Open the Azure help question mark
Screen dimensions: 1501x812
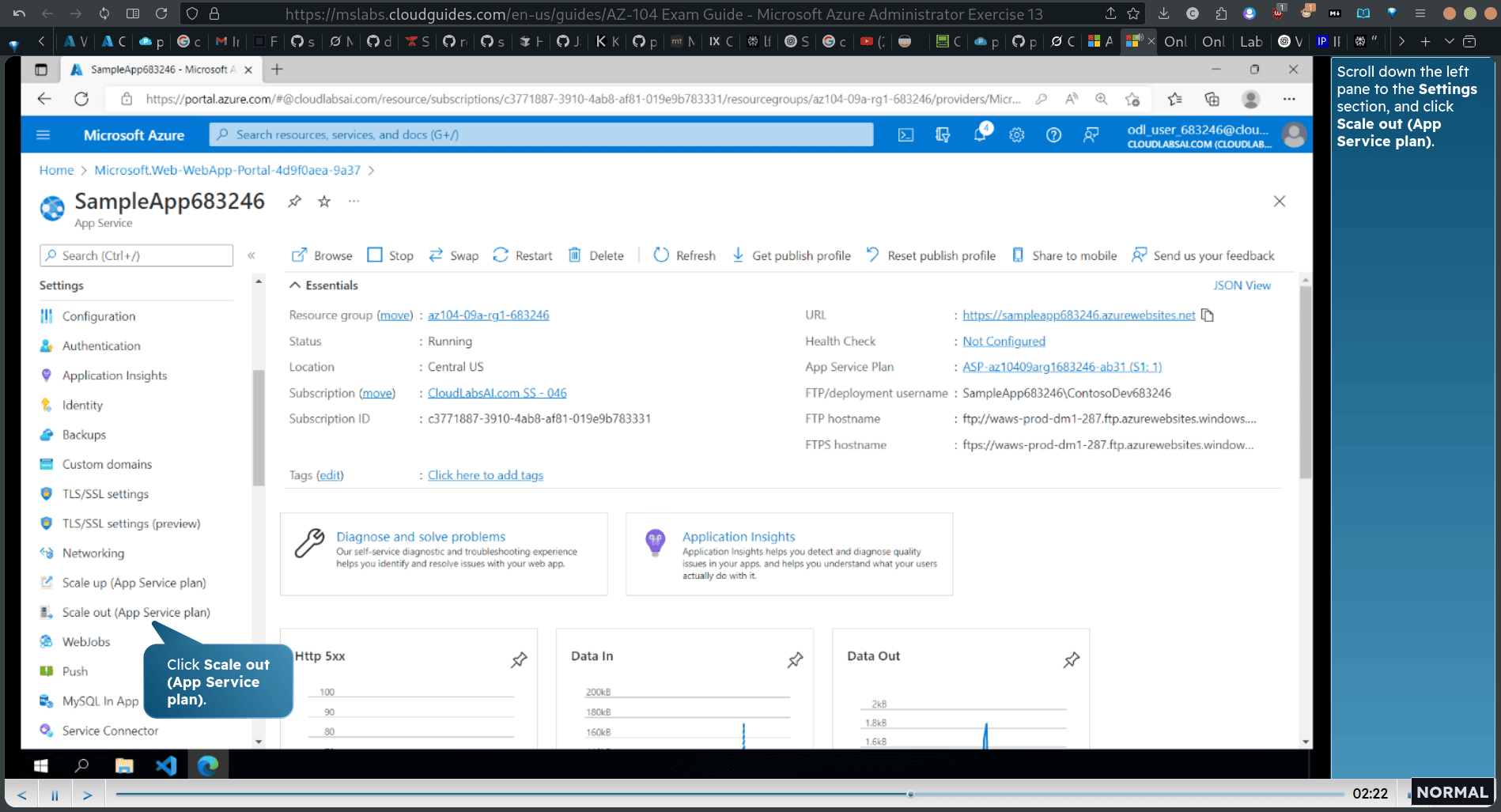click(1053, 135)
